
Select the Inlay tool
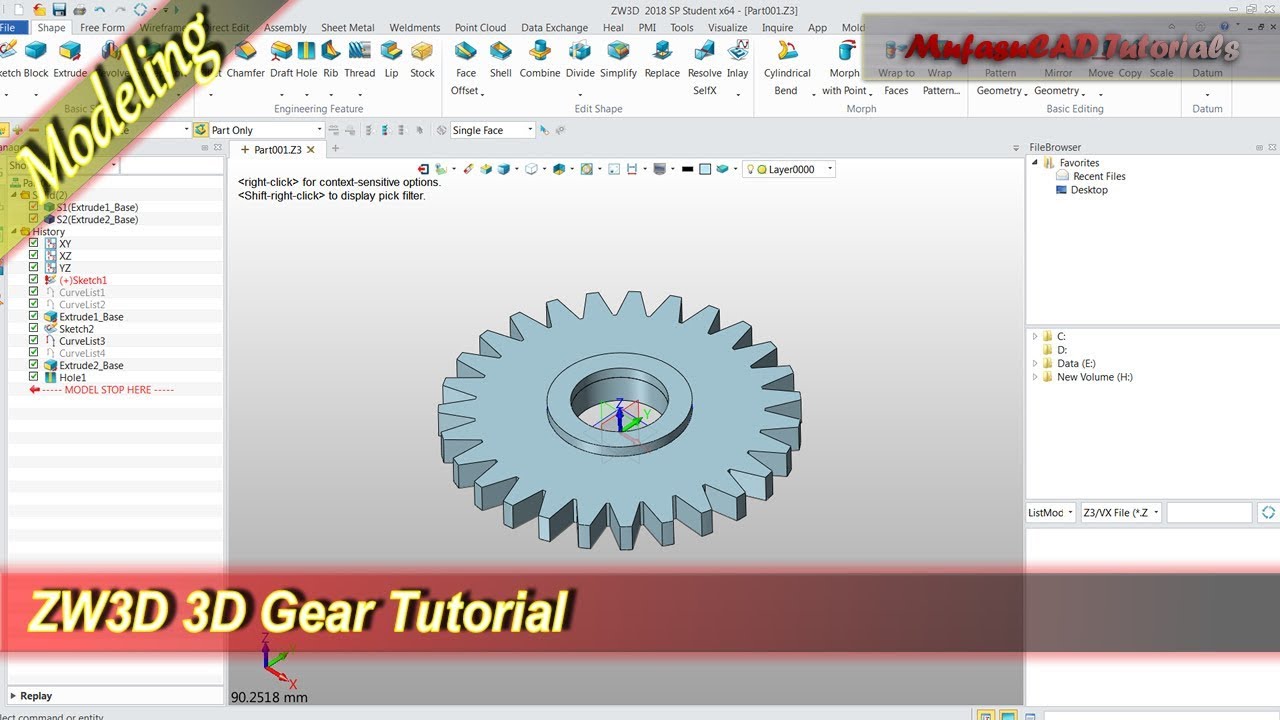point(737,59)
